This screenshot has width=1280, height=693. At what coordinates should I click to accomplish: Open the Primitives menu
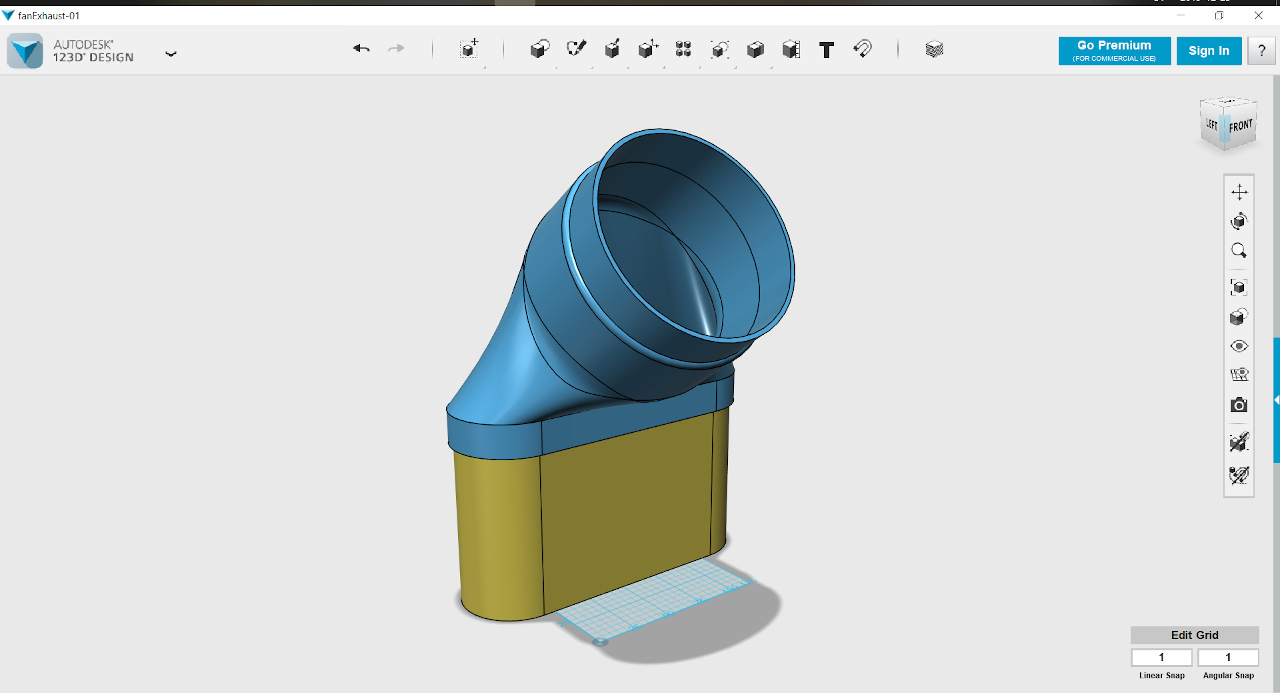click(539, 49)
